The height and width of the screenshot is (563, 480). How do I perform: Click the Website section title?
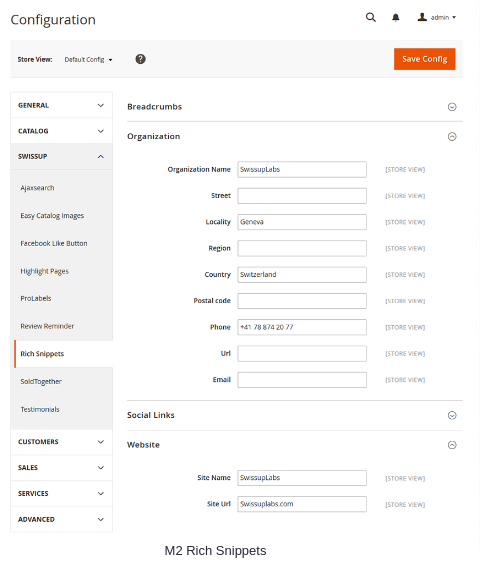pos(143,445)
